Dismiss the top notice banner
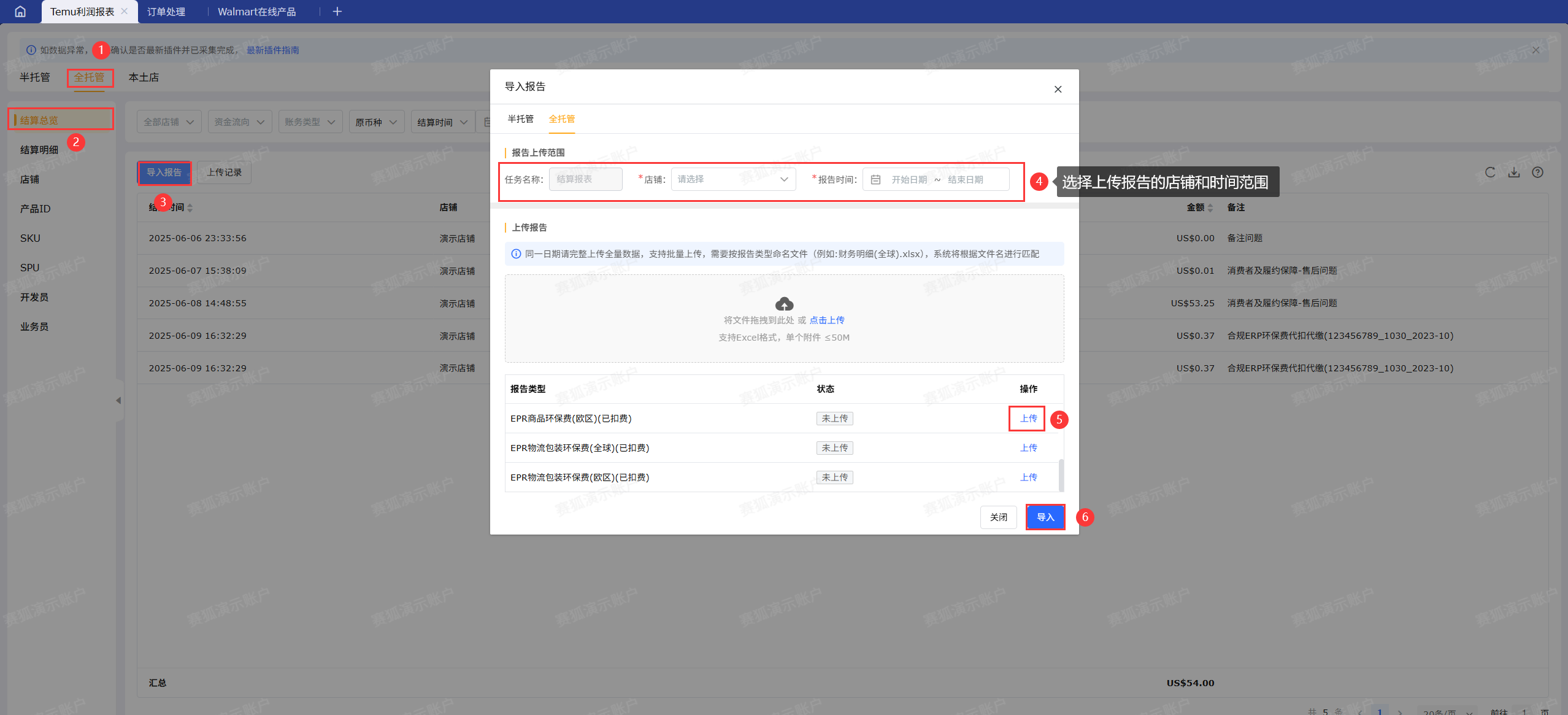This screenshot has width=1568, height=715. [1535, 50]
